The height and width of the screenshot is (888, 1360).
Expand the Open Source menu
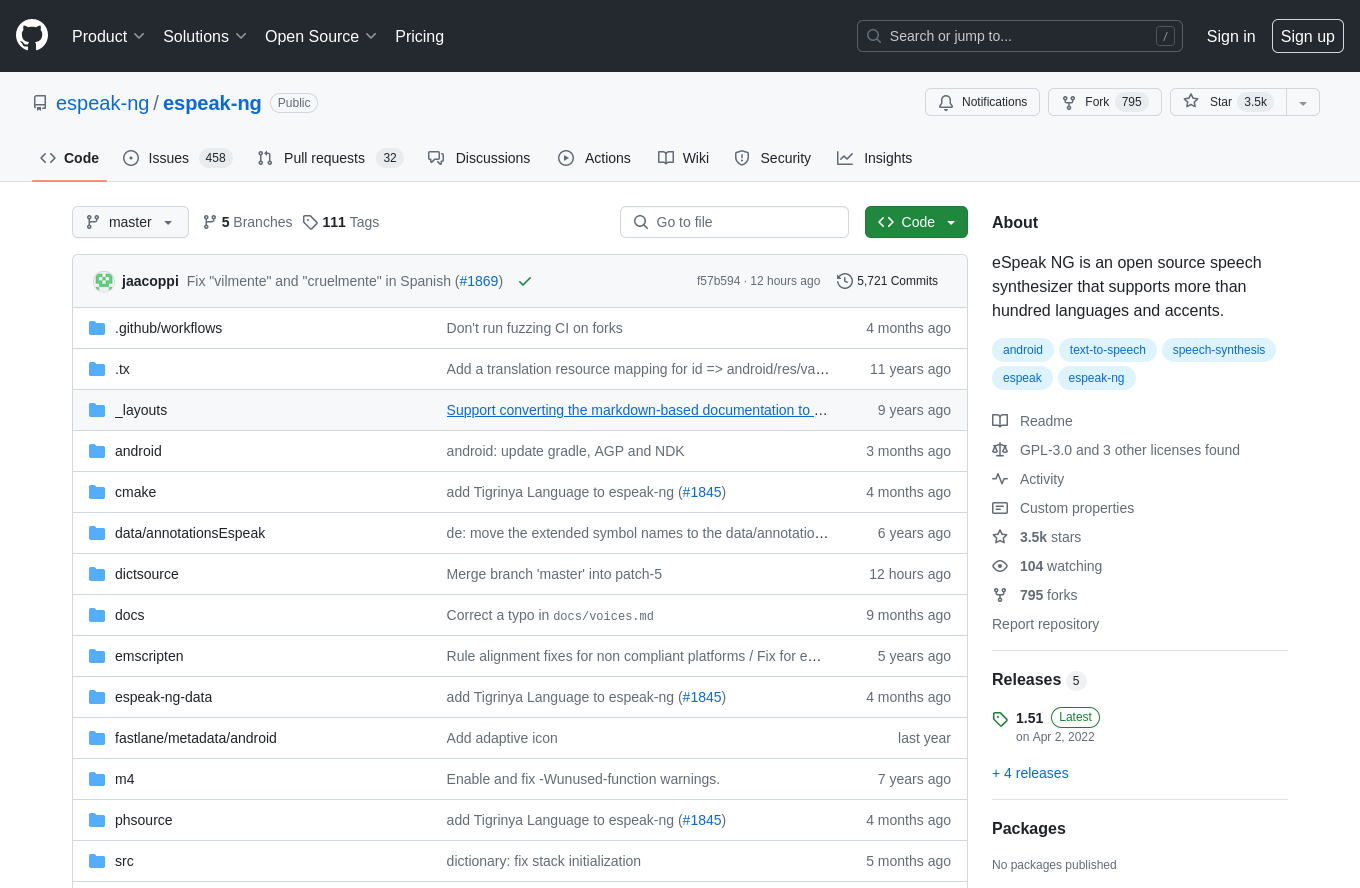coord(321,36)
